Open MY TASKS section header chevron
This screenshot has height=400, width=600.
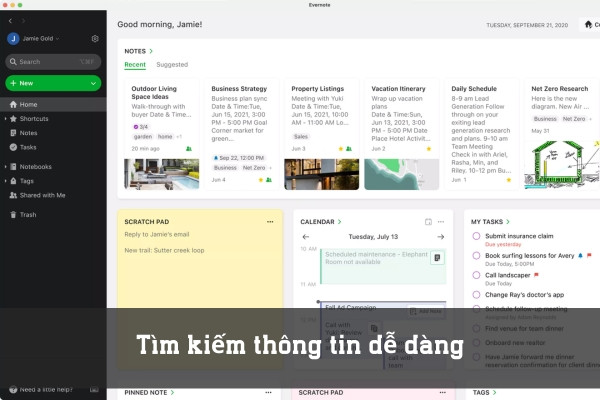tap(508, 222)
